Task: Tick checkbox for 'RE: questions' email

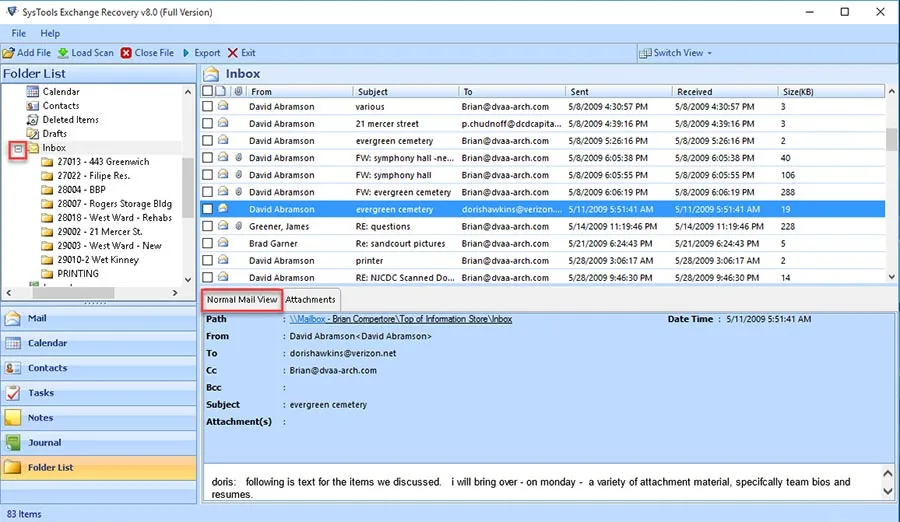Action: tap(207, 226)
